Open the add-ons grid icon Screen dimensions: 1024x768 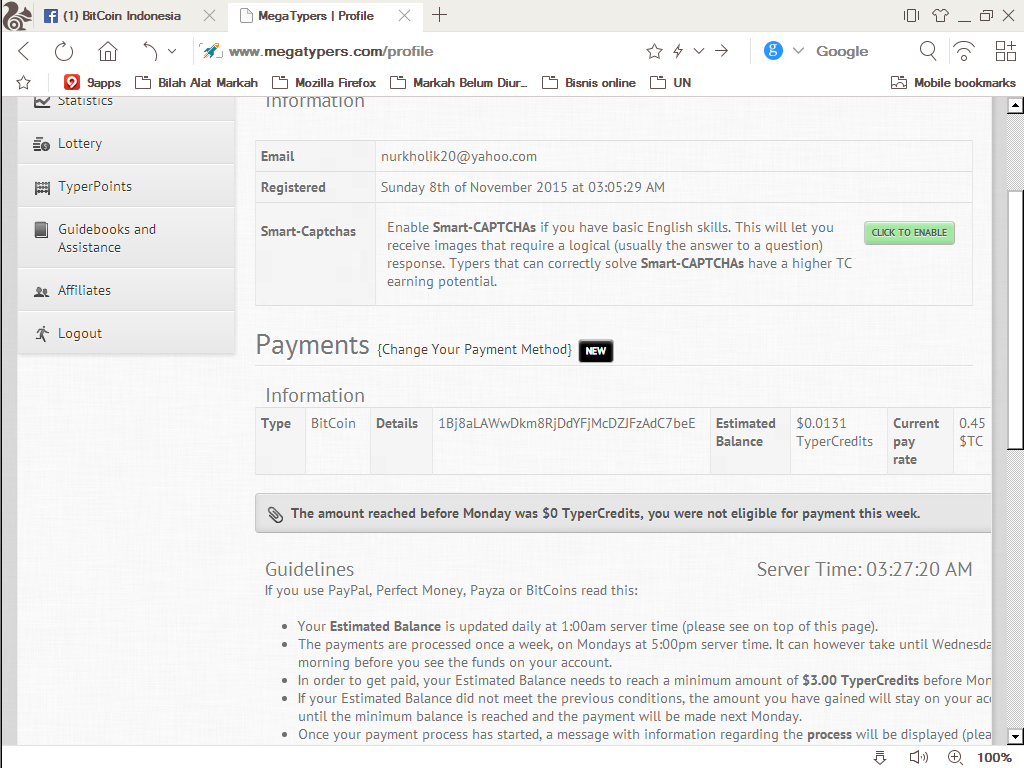[x=1006, y=51]
